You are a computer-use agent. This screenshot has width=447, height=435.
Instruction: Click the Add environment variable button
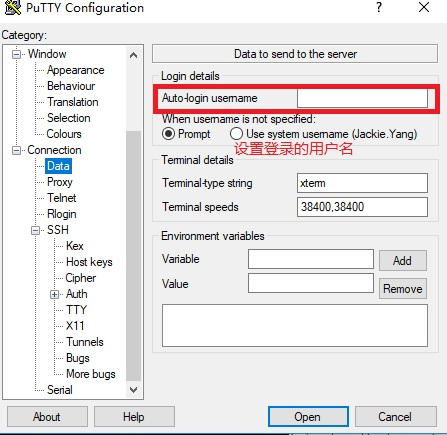[403, 260]
